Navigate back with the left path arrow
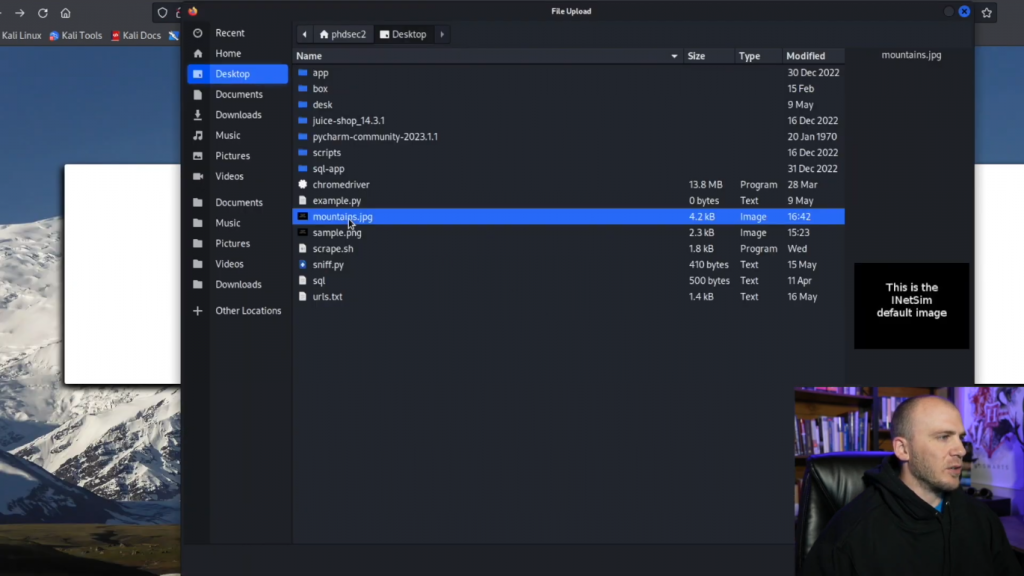The image size is (1024, 576). tap(304, 34)
